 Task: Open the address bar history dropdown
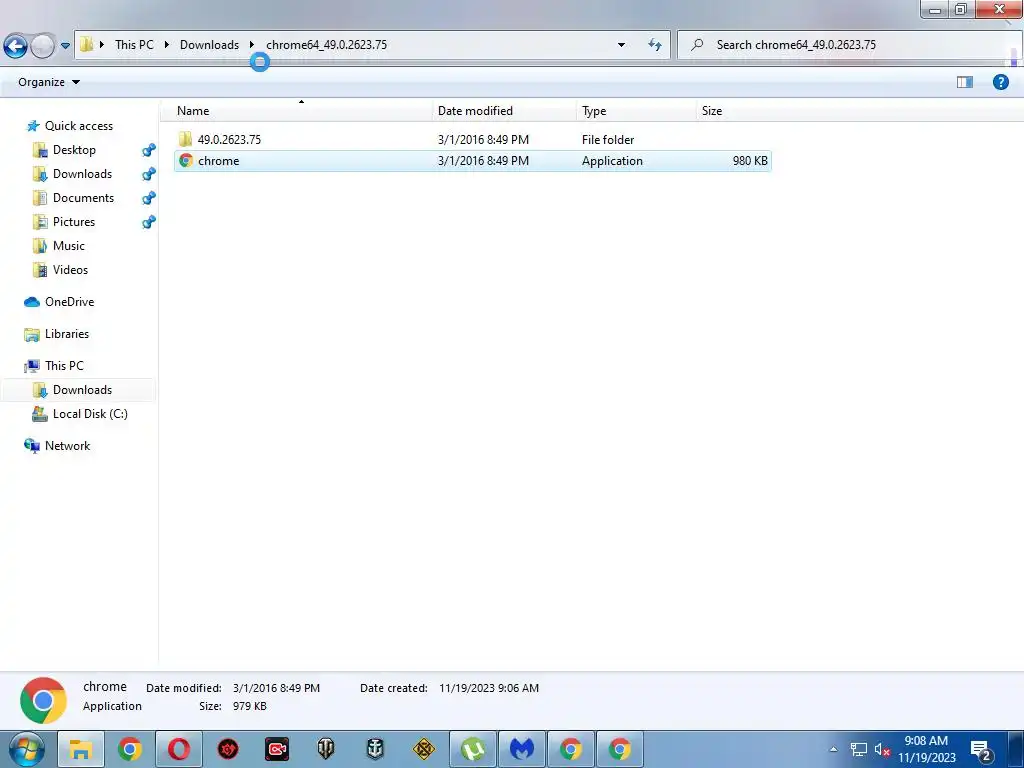pos(621,44)
